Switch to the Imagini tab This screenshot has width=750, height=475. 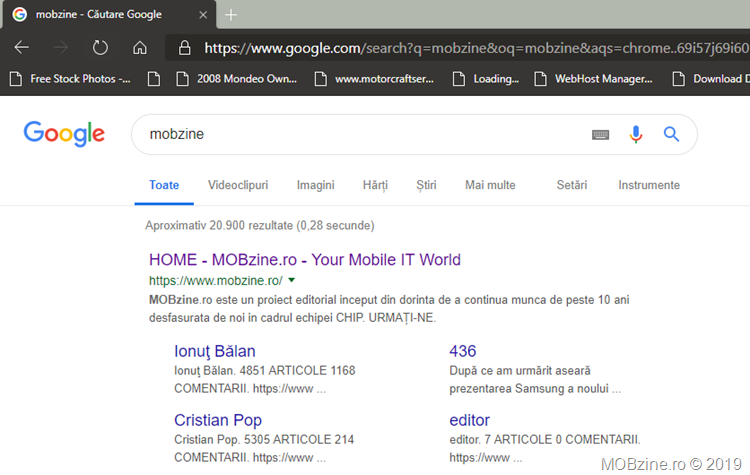pos(315,185)
